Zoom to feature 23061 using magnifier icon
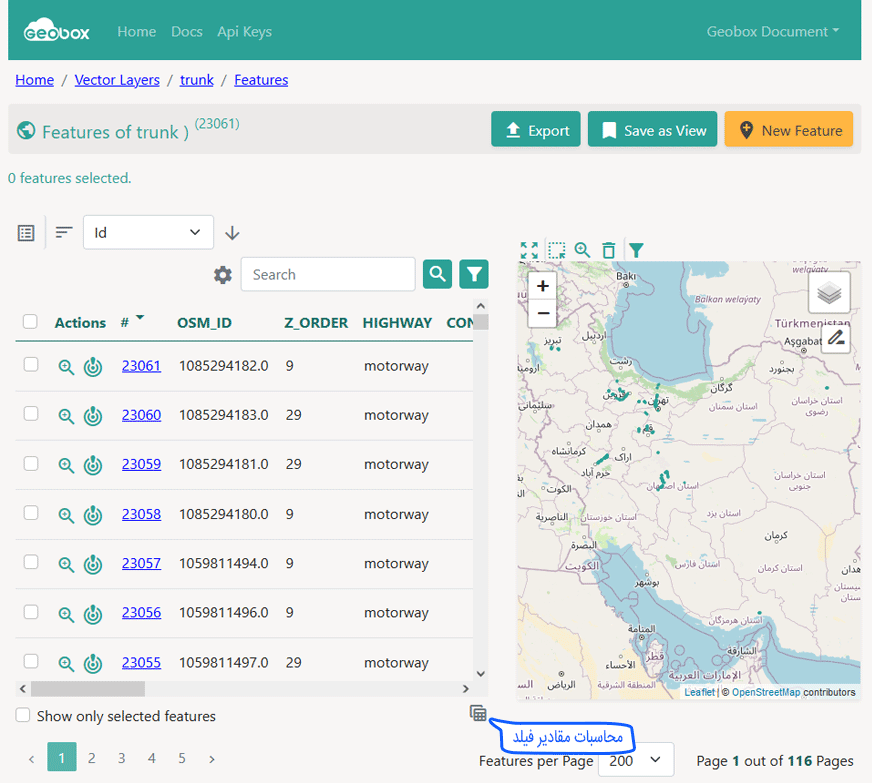 point(66,366)
